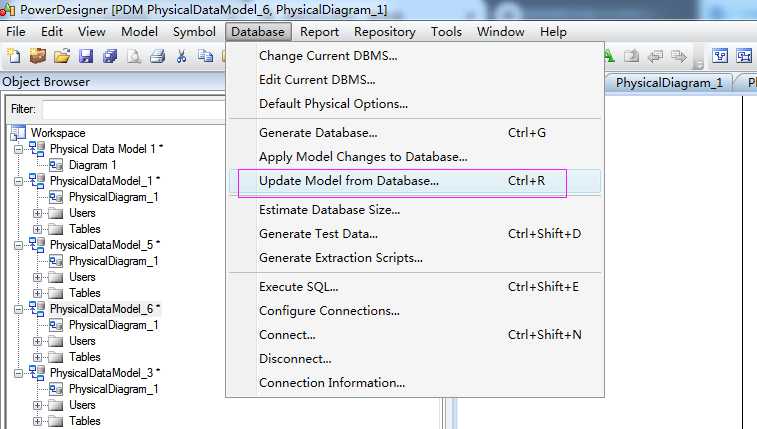
Task: Collapse the PhysicalDataModel_3 tree node
Action: pyautogui.click(x=18, y=374)
